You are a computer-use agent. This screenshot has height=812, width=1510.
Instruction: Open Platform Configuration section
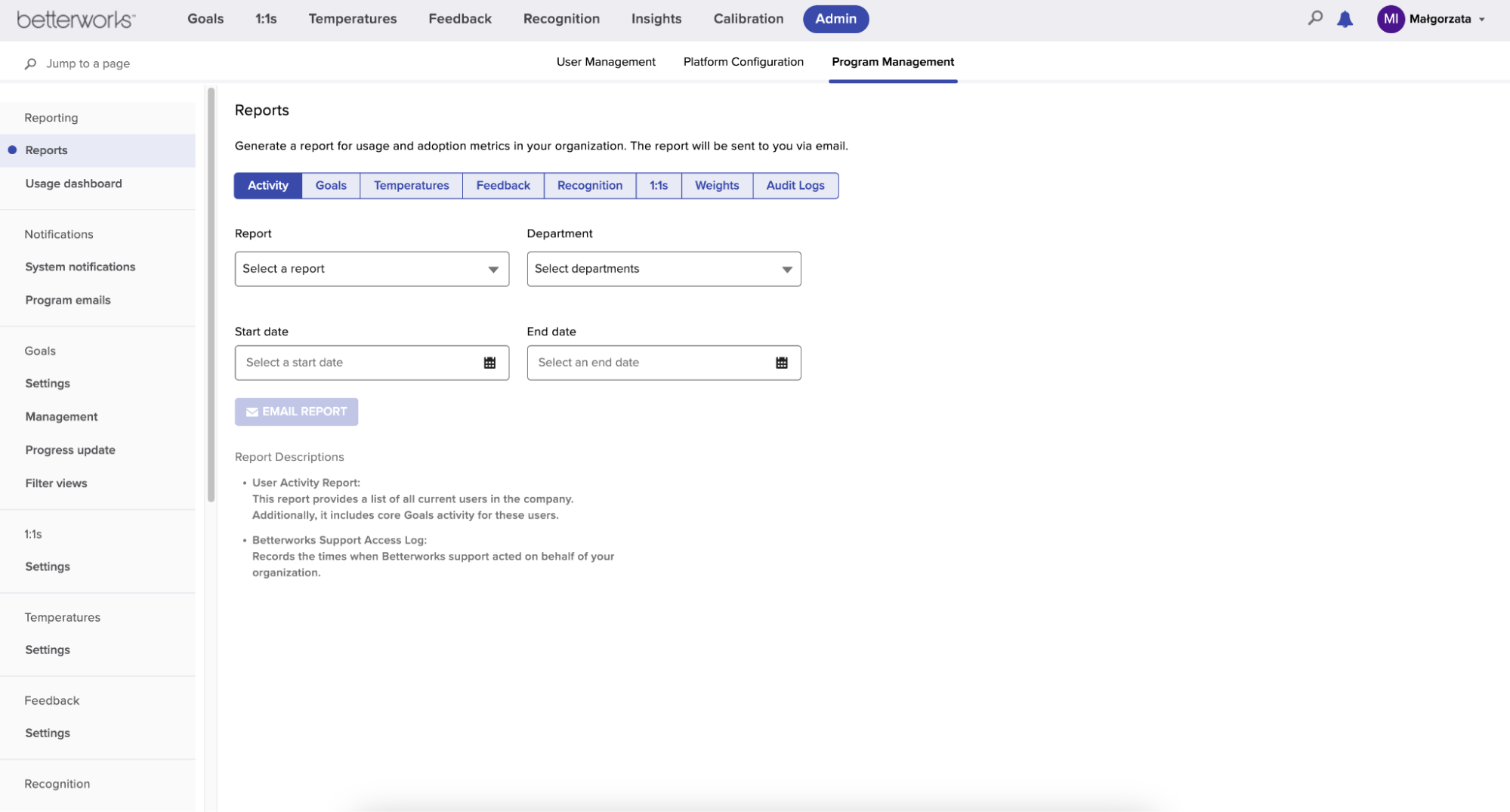[743, 62]
